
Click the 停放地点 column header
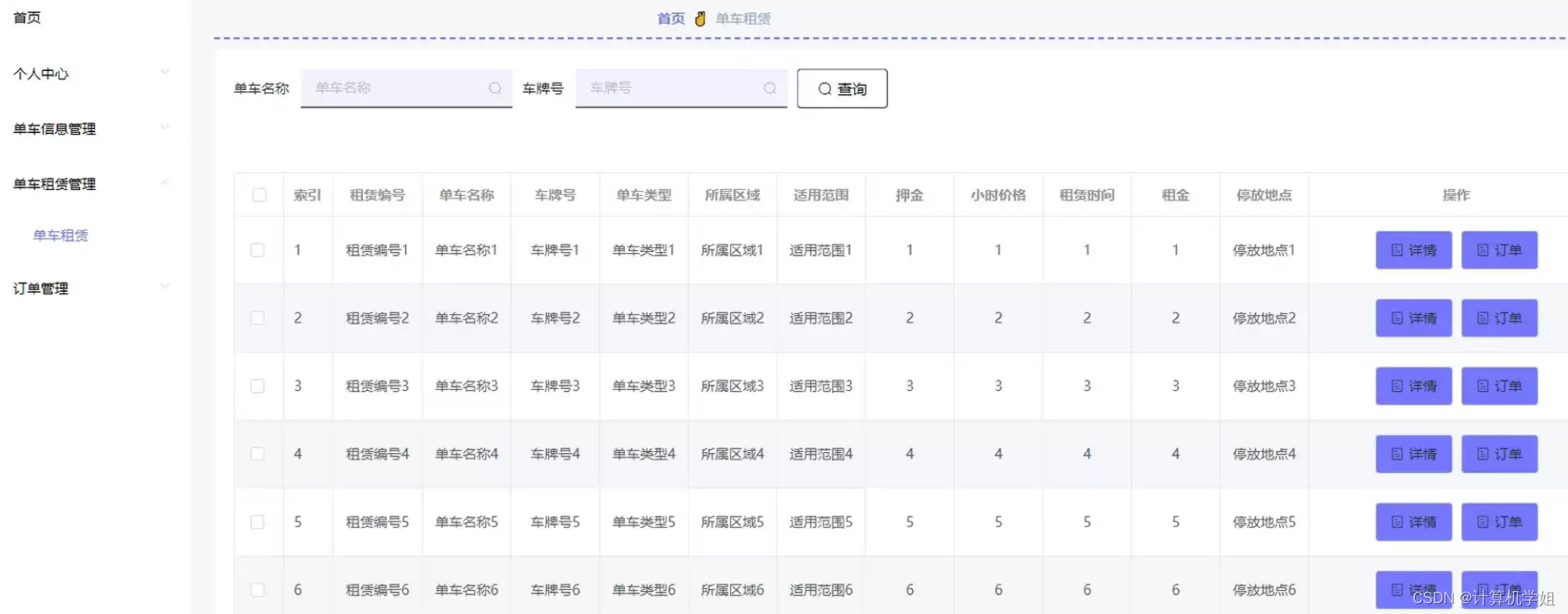(1264, 195)
